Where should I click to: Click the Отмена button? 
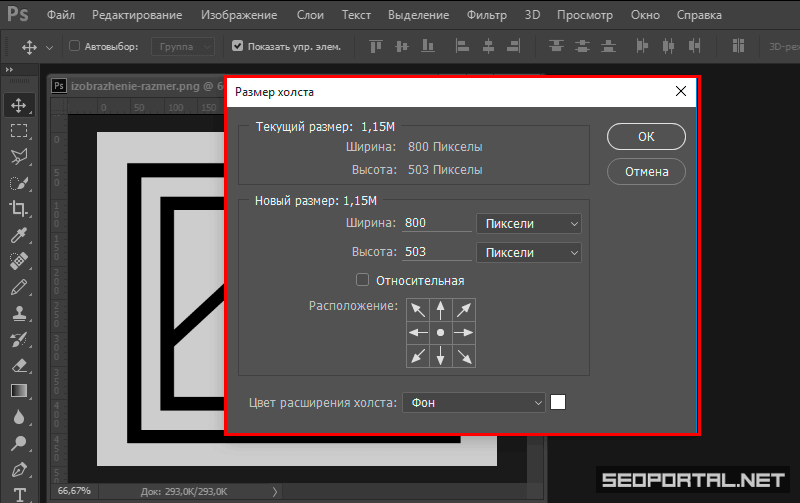[646, 171]
